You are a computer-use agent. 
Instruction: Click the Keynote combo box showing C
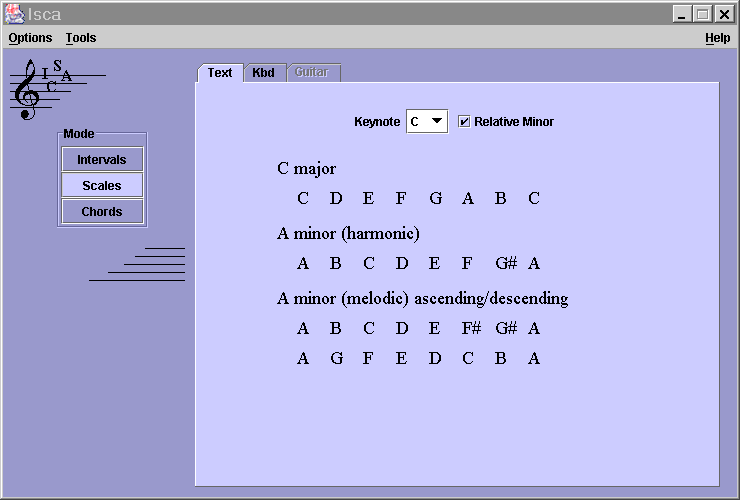click(x=416, y=122)
